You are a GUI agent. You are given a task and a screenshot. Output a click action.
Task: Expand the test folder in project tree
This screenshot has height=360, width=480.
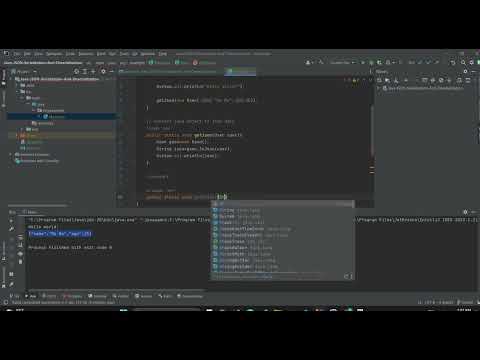[x=23, y=129]
